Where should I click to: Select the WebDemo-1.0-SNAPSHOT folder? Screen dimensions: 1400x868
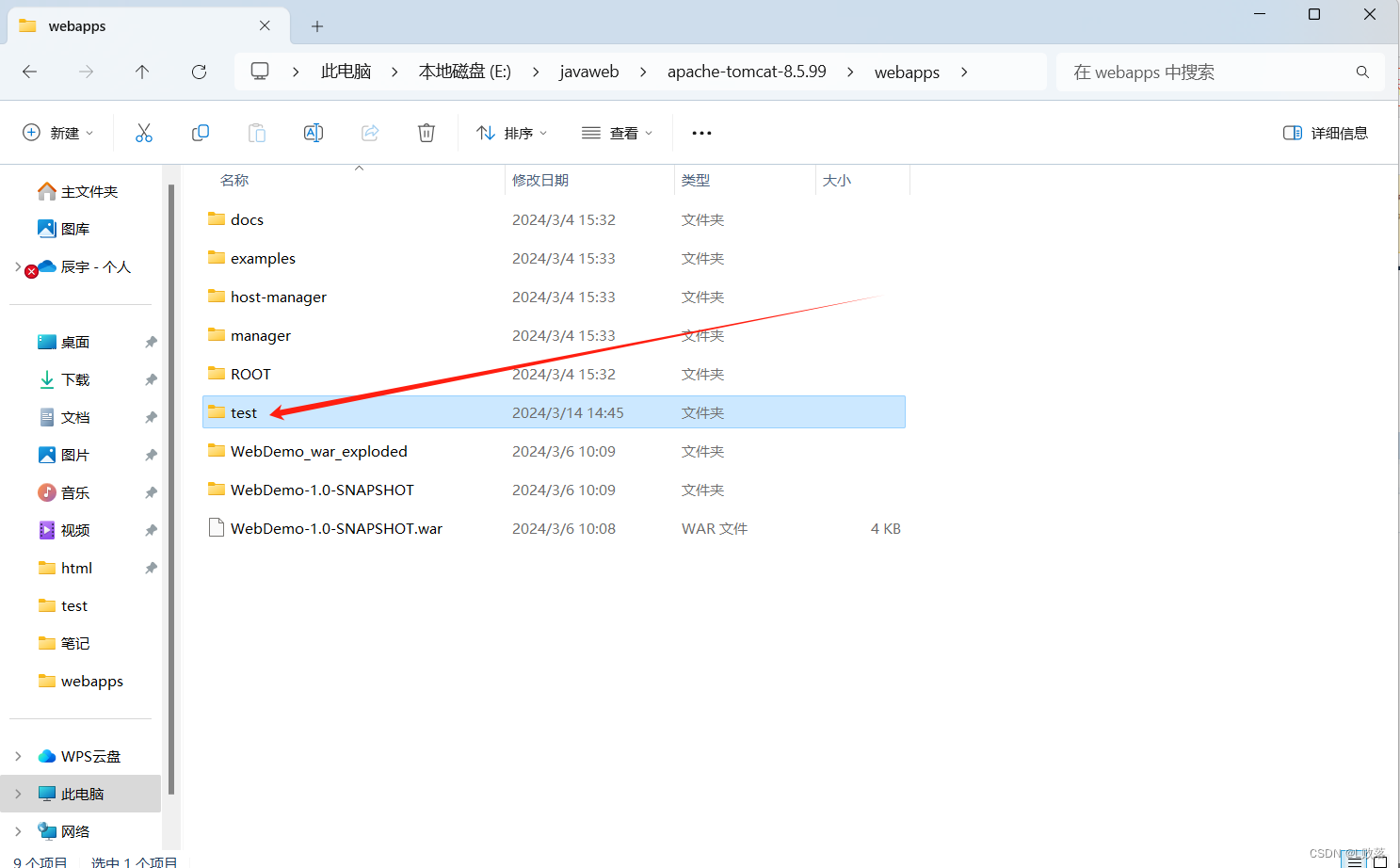pos(554,490)
